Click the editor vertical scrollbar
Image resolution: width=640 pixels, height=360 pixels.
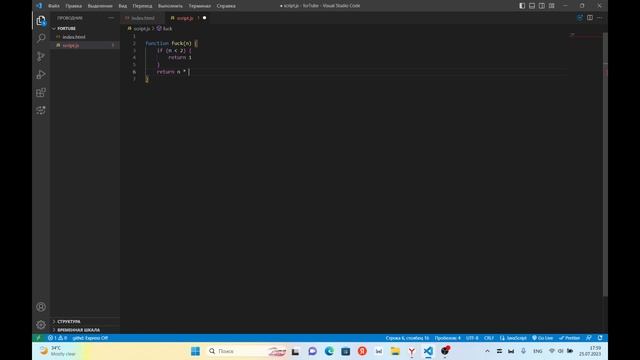point(605,163)
